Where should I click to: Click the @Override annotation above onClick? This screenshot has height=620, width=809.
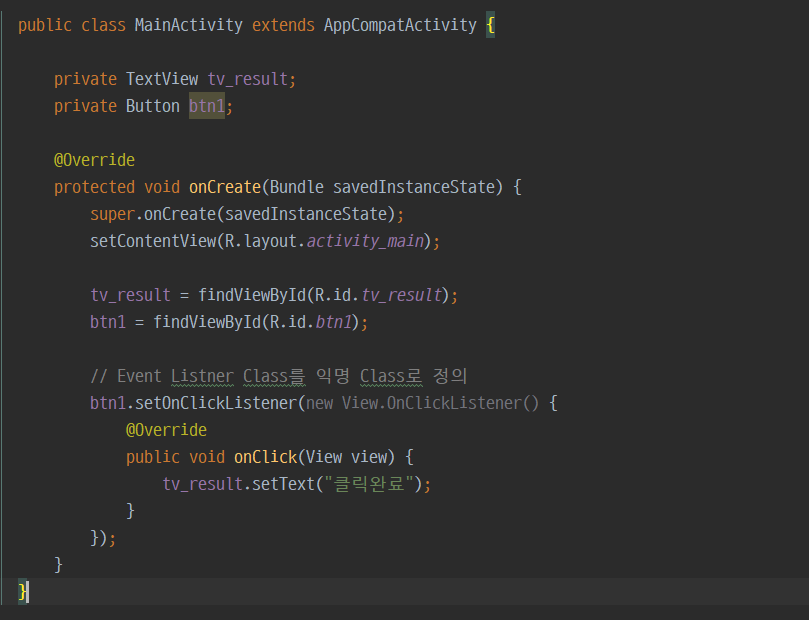pos(166,430)
